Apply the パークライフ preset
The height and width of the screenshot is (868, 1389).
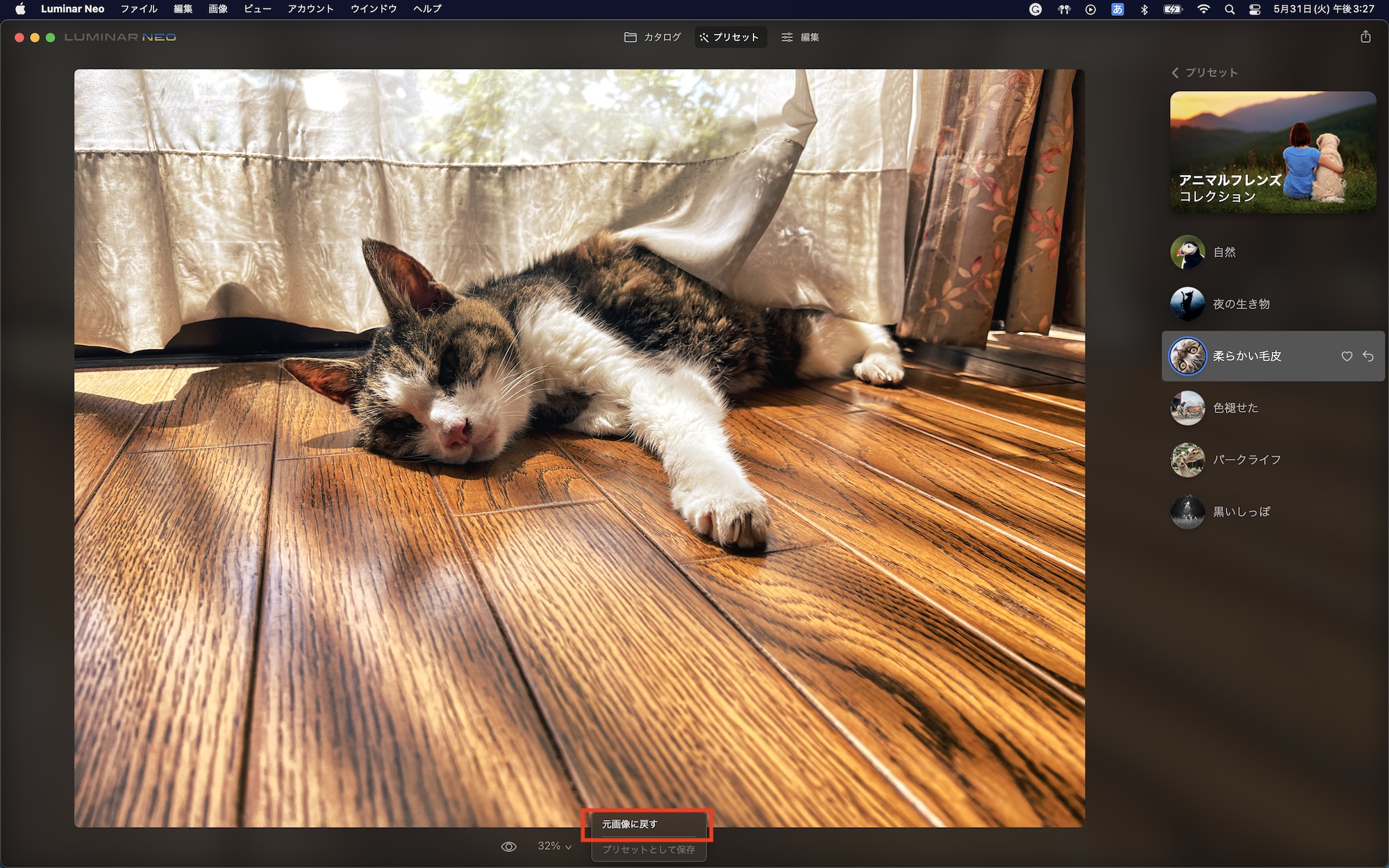(x=1246, y=460)
